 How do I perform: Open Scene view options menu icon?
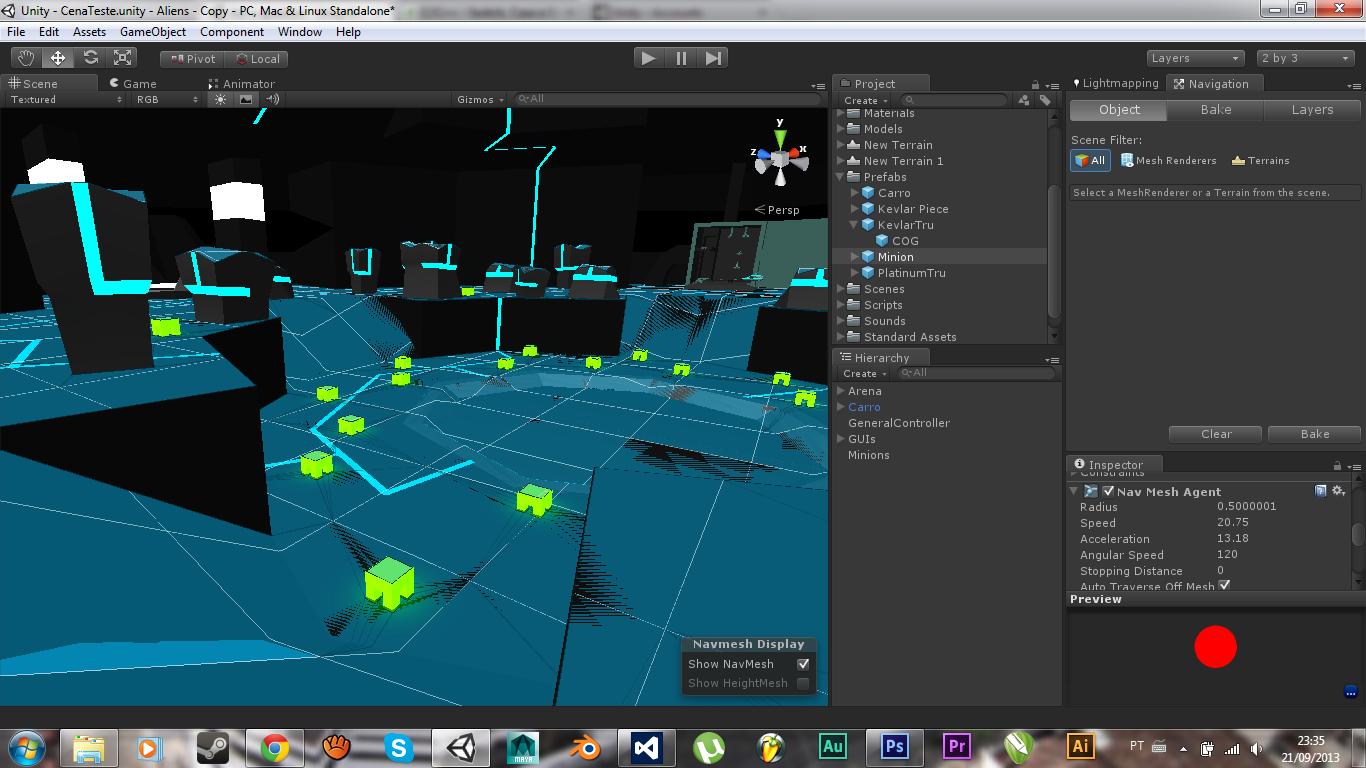[x=819, y=85]
